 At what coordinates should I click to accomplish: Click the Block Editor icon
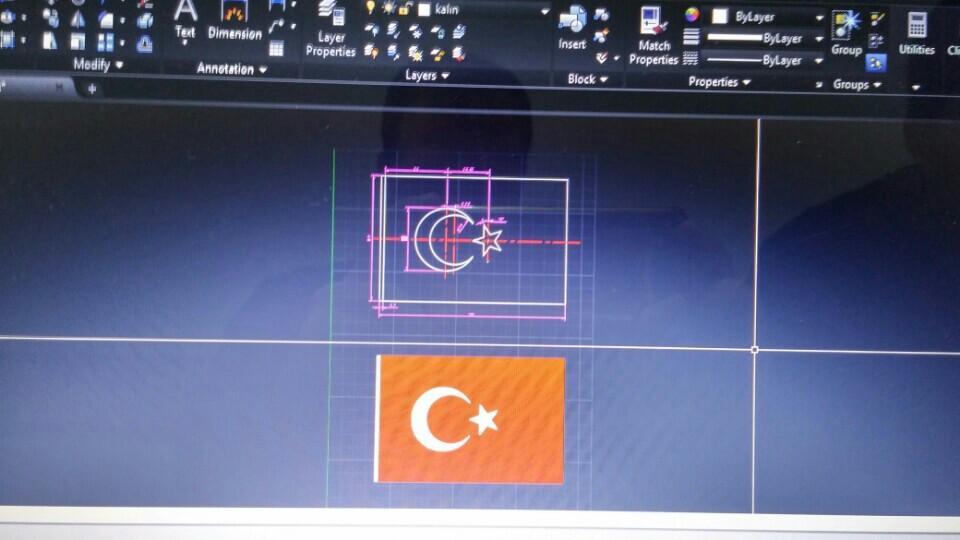[602, 37]
